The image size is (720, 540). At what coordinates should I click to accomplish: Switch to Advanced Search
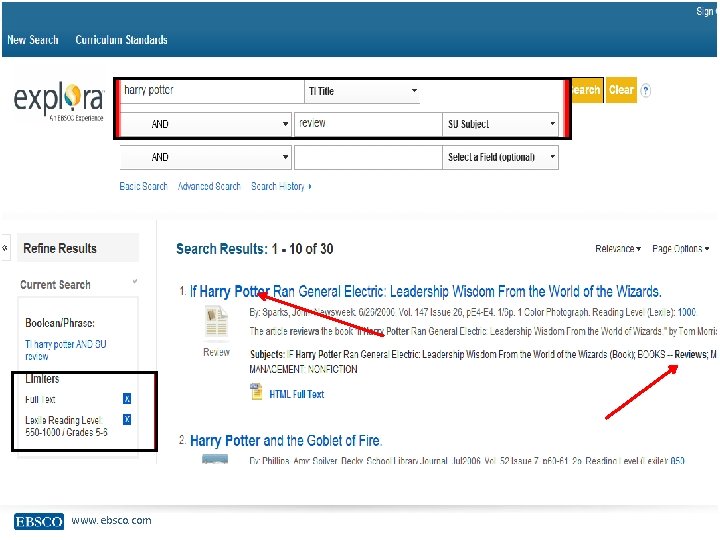[209, 186]
